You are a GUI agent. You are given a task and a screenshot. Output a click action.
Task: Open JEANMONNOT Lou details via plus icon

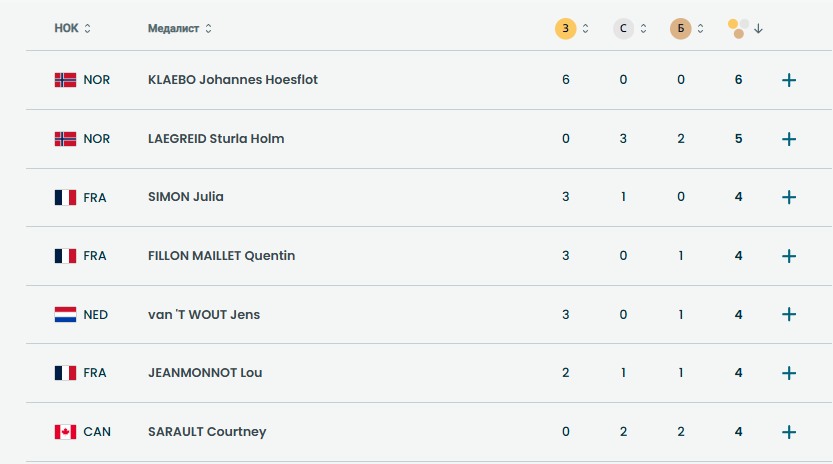coord(788,373)
